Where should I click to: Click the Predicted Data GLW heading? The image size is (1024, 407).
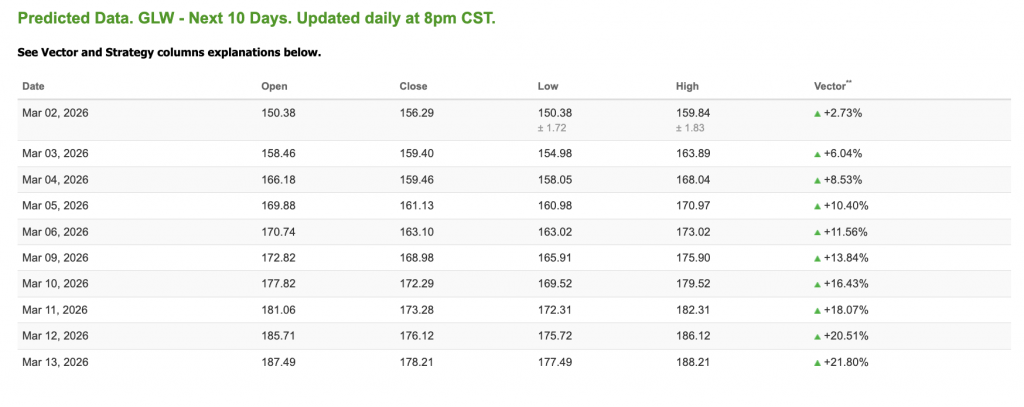(256, 19)
